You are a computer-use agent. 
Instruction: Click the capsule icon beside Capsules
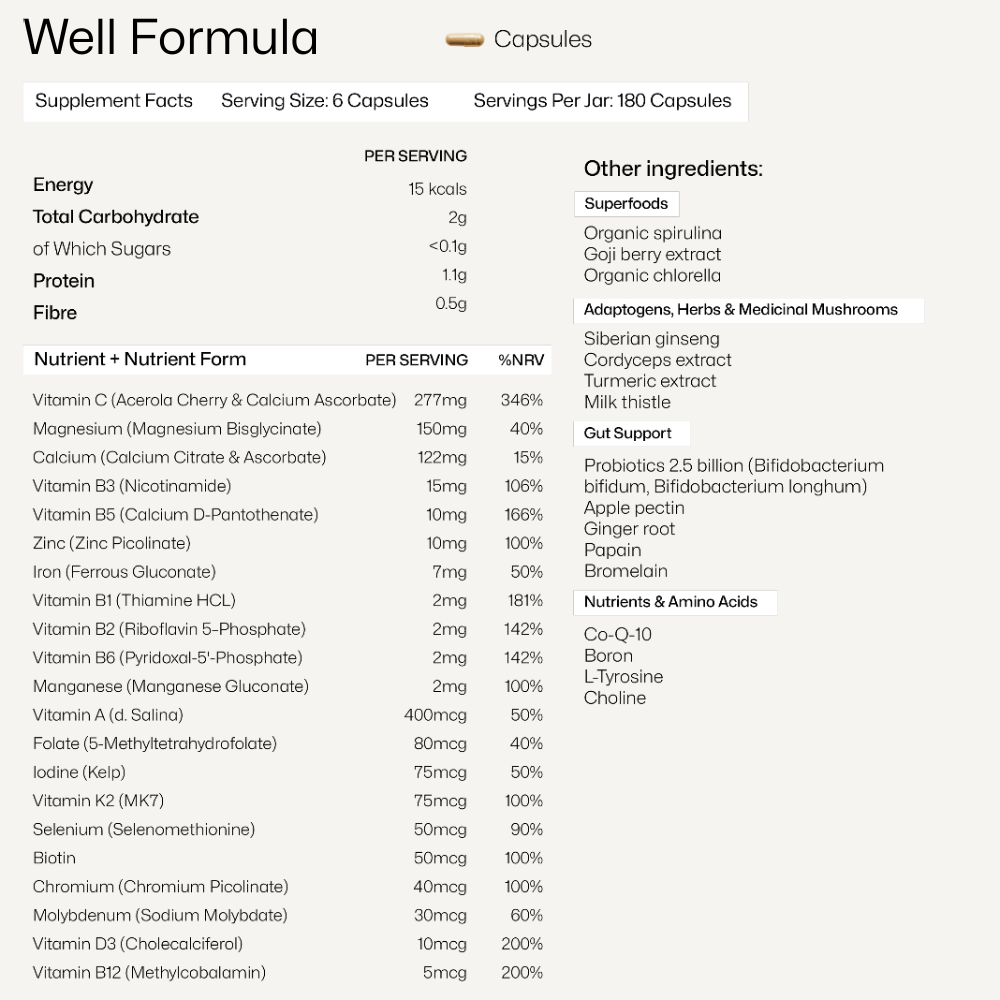click(464, 40)
